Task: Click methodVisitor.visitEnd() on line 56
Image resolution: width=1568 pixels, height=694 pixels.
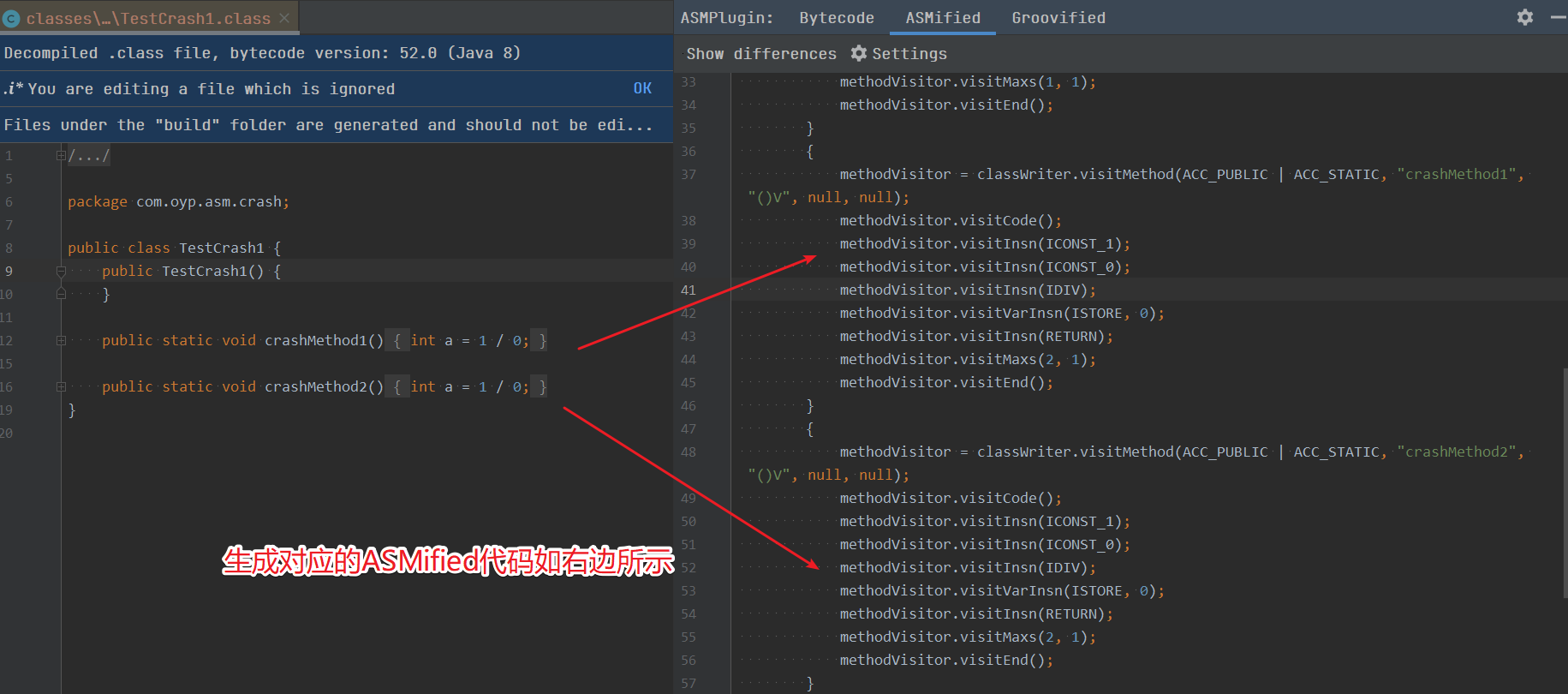Action: click(946, 660)
